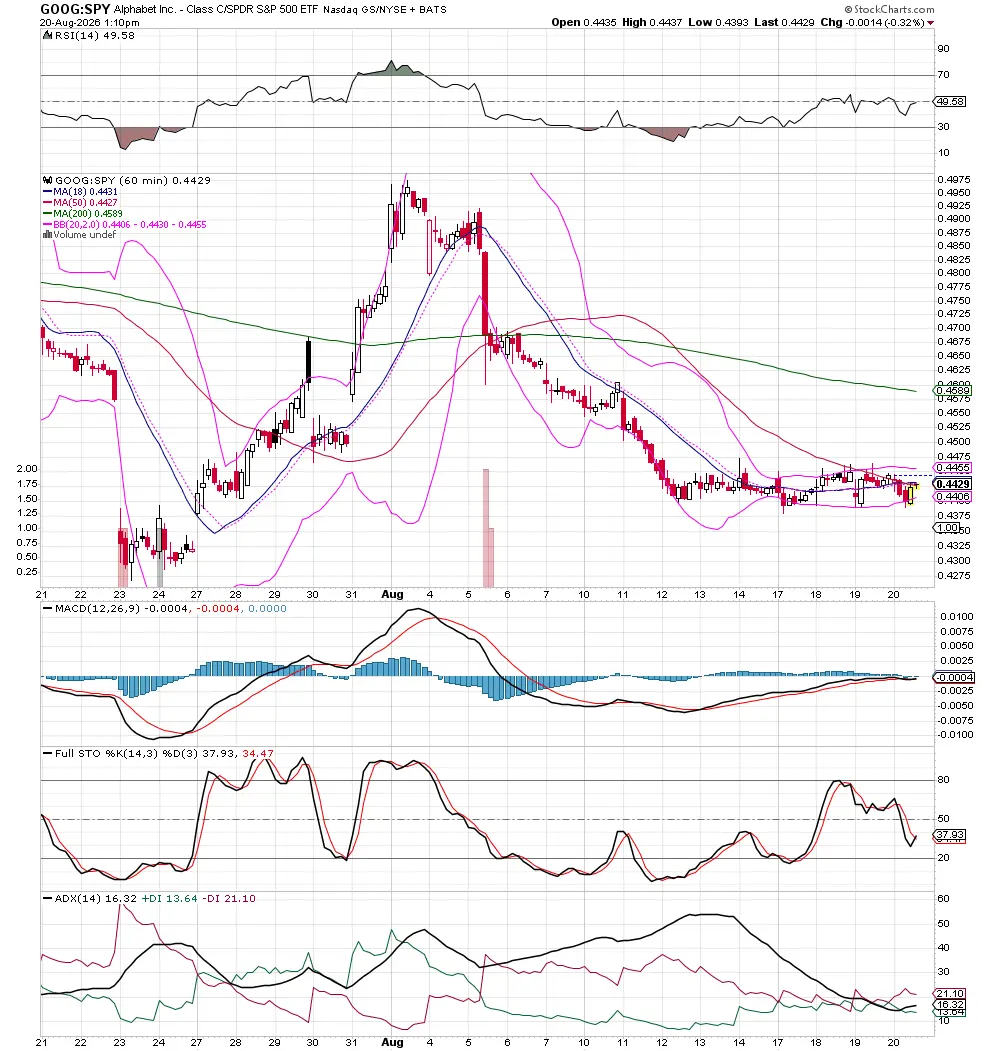Click the red line swatch for MA(50)
The width and height of the screenshot is (990, 1051).
point(47,202)
